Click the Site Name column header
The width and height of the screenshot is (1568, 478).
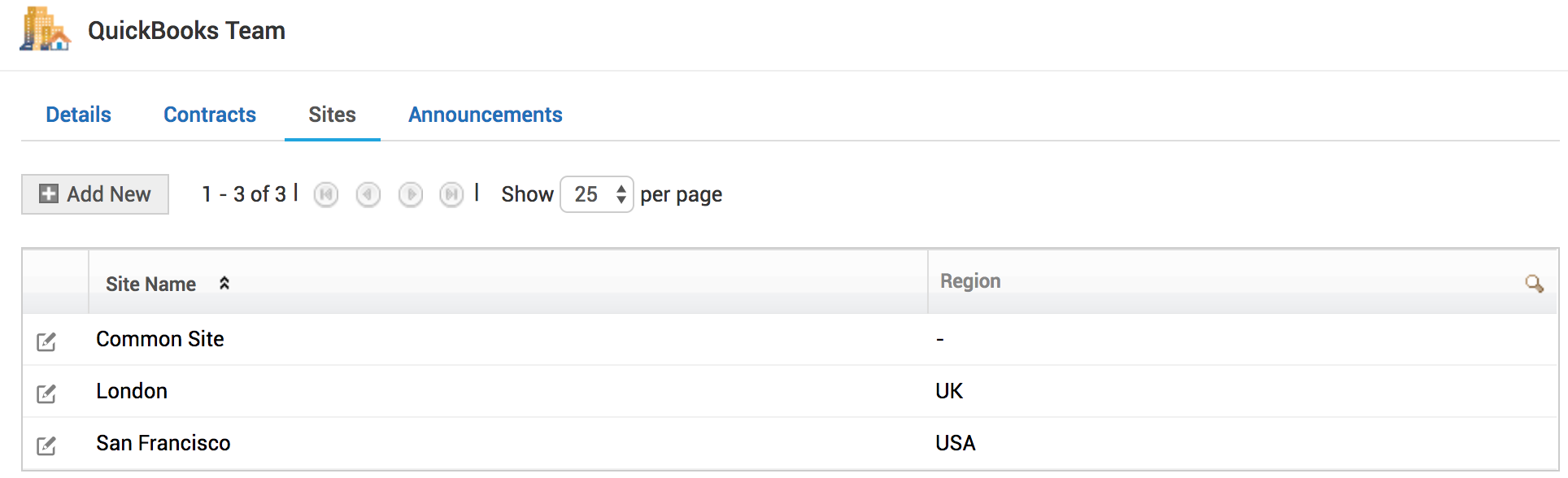pyautogui.click(x=151, y=284)
